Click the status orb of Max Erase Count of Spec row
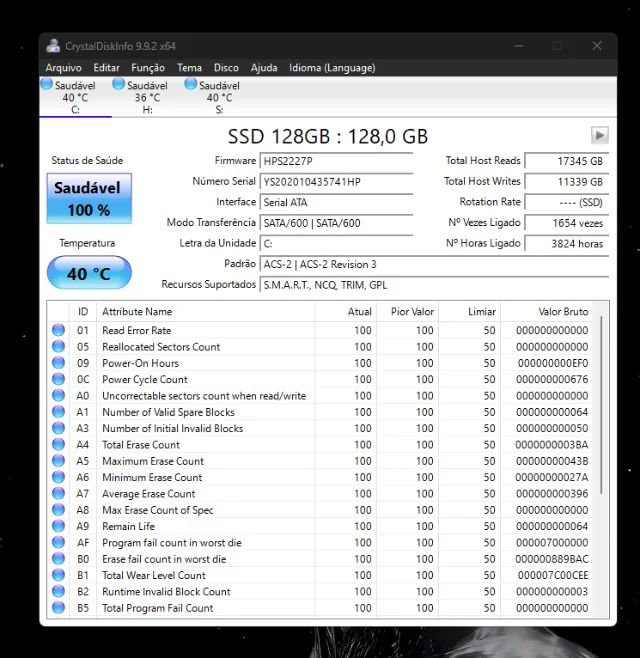Image resolution: width=640 pixels, height=658 pixels. 58,510
